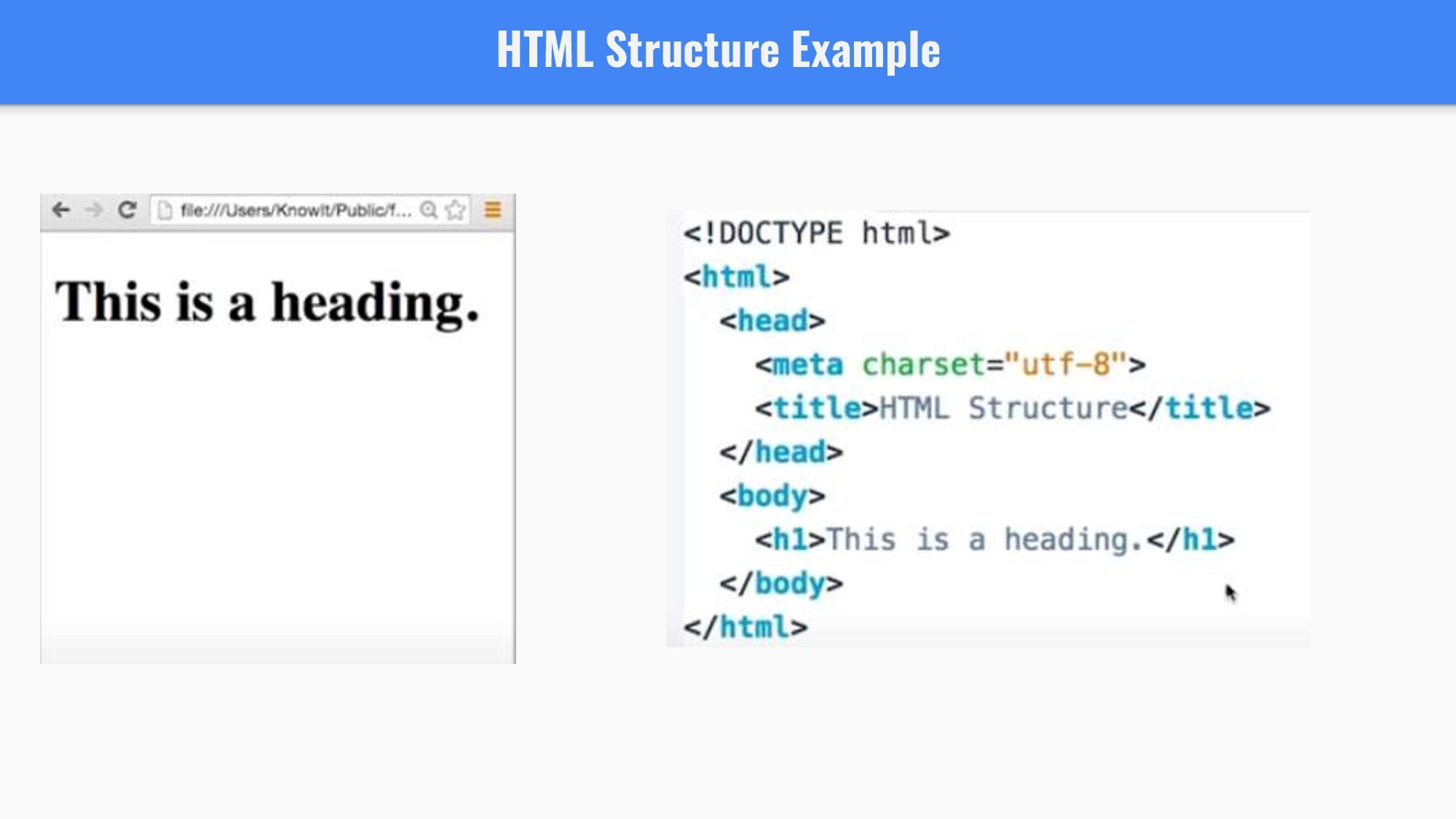Click the meta charset="utf-8" line
The height and width of the screenshot is (819, 1456).
pos(949,365)
